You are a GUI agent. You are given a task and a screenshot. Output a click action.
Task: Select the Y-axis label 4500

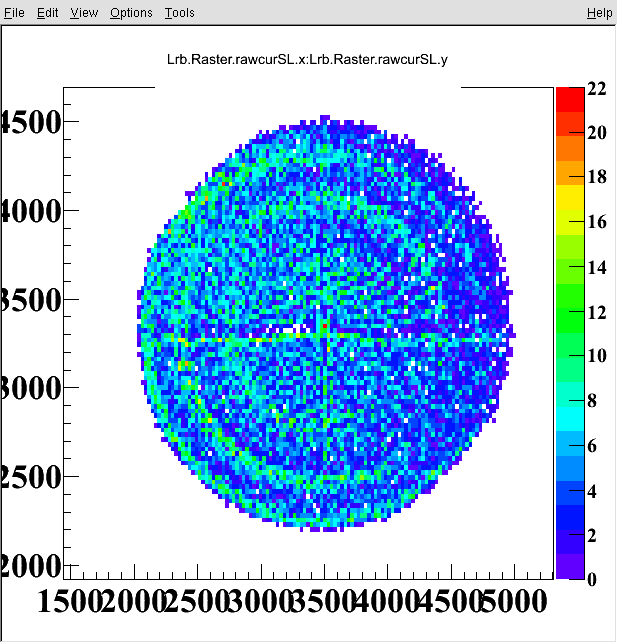point(31,122)
